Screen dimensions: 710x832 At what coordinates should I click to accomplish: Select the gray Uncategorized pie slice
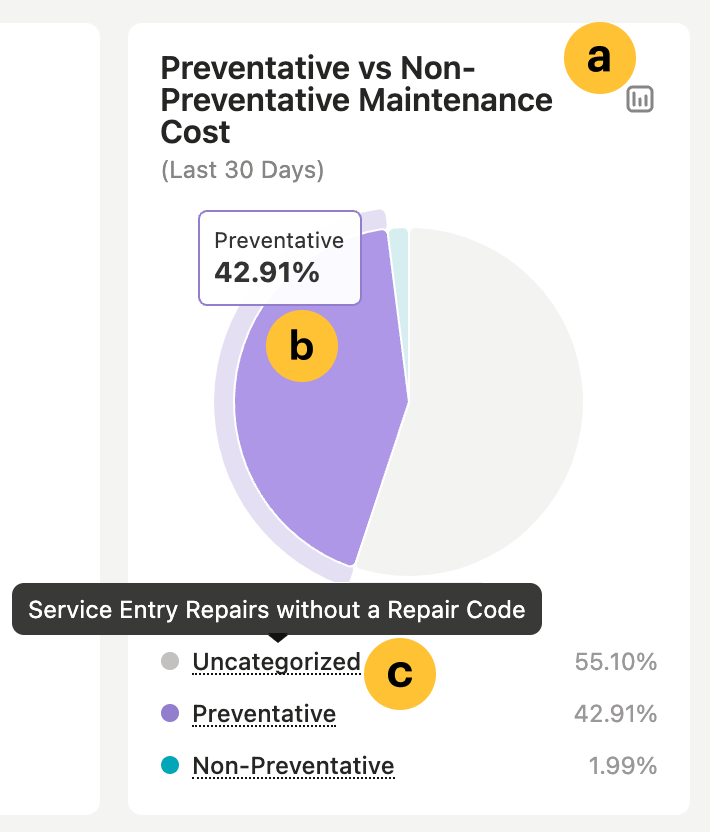pyautogui.click(x=490, y=400)
